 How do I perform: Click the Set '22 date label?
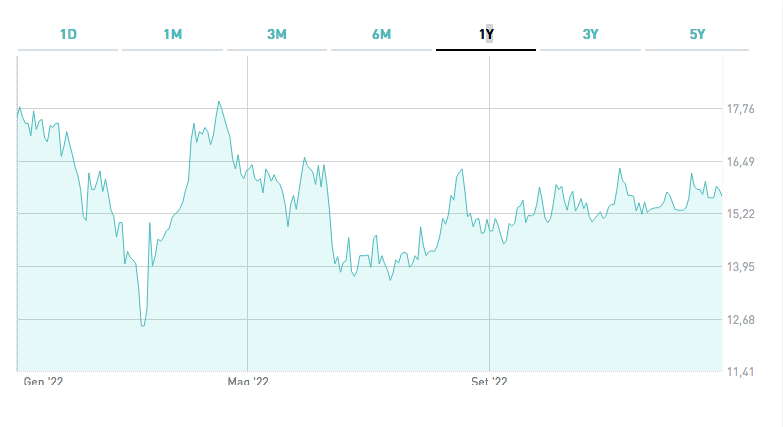tap(489, 381)
